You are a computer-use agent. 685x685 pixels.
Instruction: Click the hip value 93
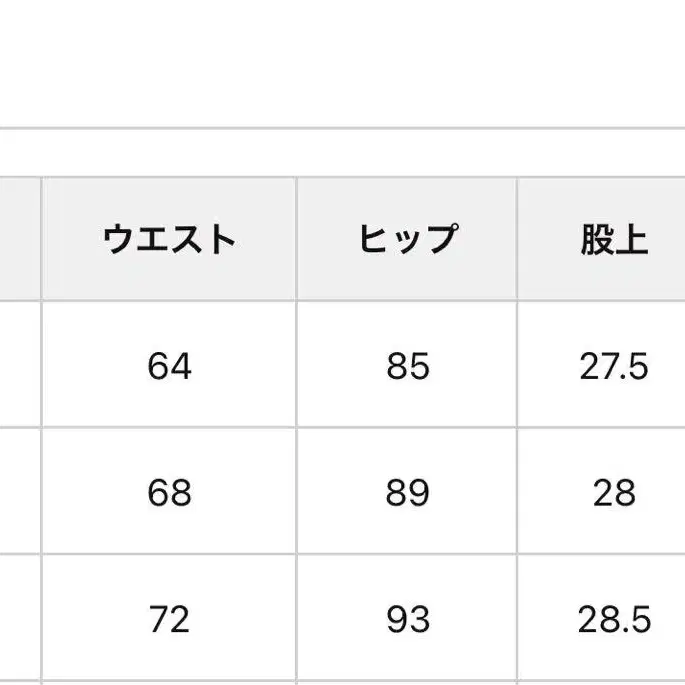pyautogui.click(x=407, y=620)
